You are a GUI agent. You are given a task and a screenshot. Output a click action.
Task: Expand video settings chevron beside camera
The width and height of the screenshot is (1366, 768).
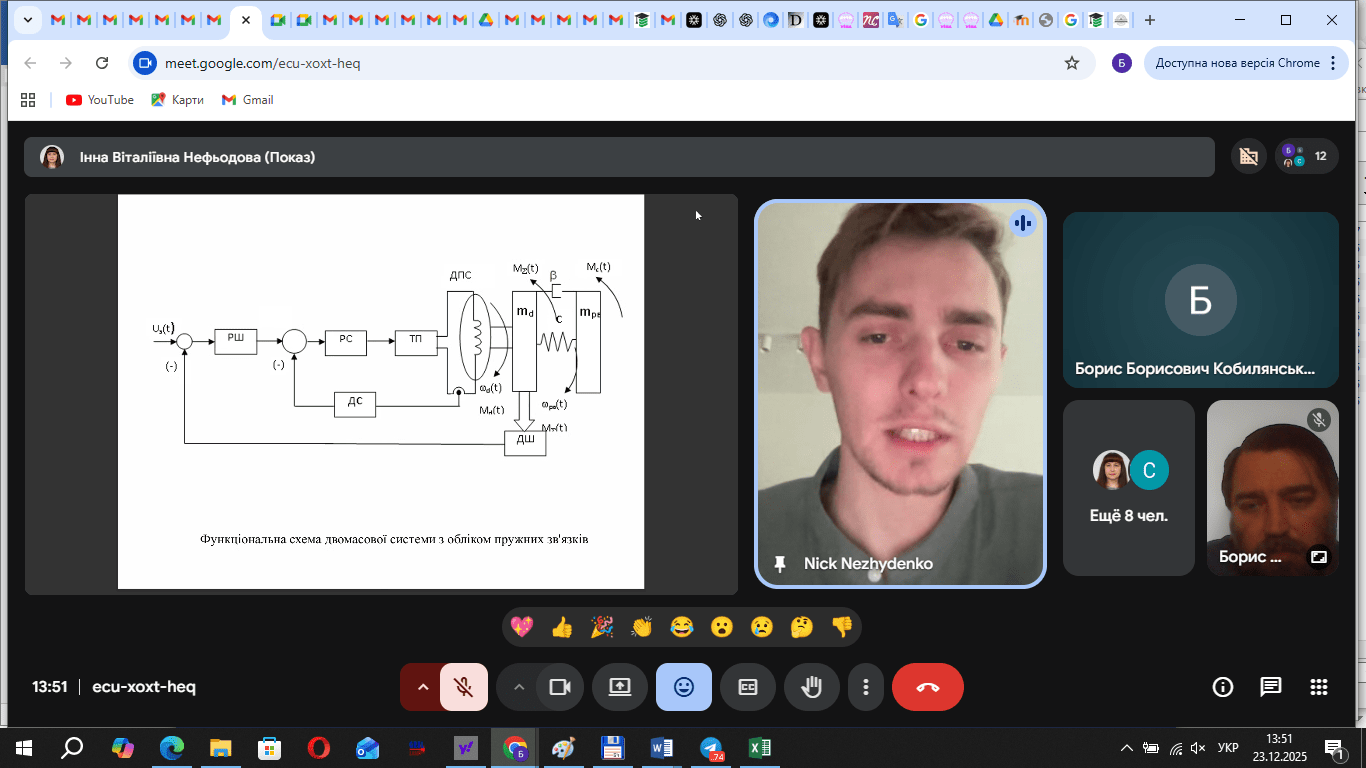[x=518, y=687]
